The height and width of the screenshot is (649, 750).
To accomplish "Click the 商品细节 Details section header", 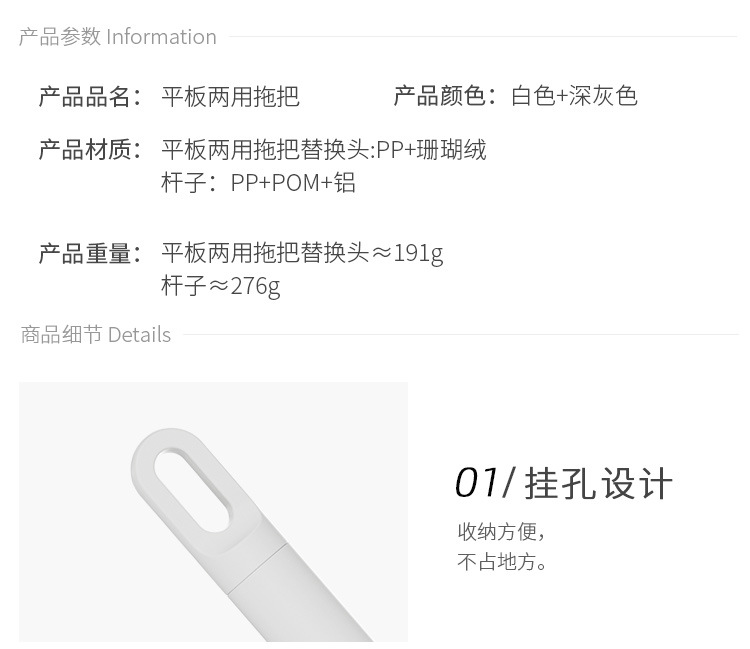I will pos(96,335).
